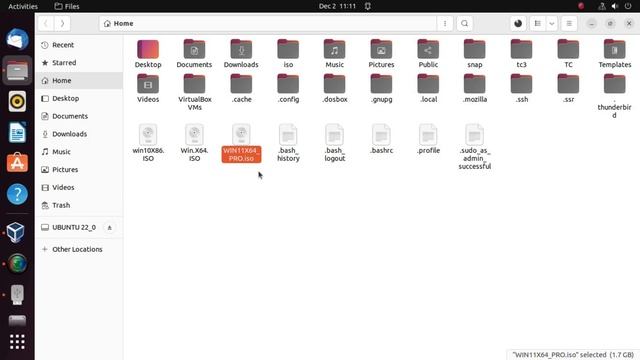Select the .ssh folder

(521, 84)
